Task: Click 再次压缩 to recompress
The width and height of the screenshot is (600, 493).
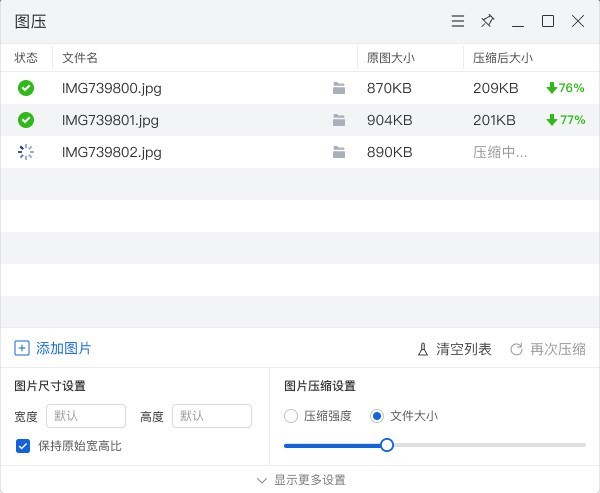Action: pyautogui.click(x=547, y=349)
